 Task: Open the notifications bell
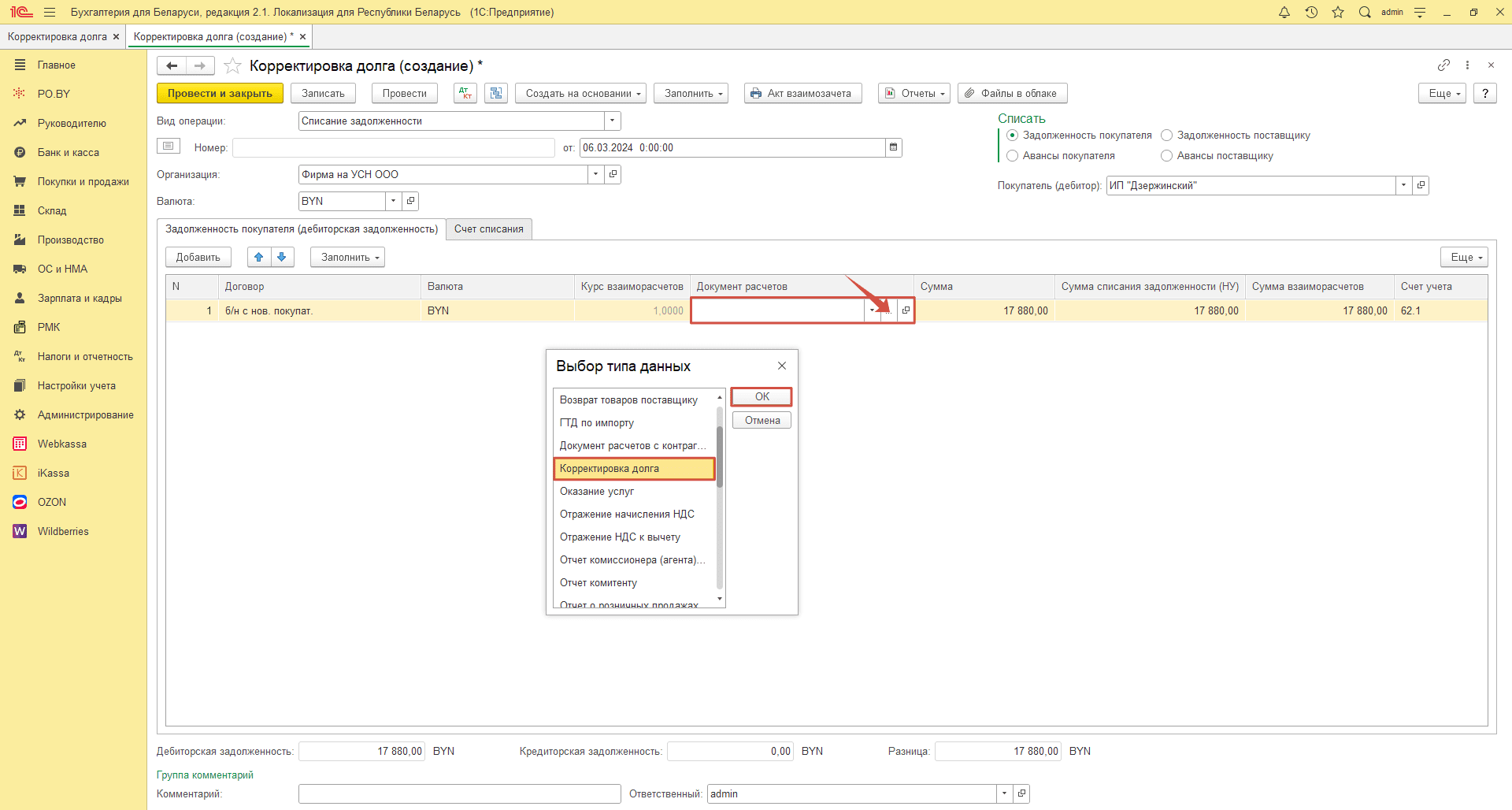(1284, 12)
